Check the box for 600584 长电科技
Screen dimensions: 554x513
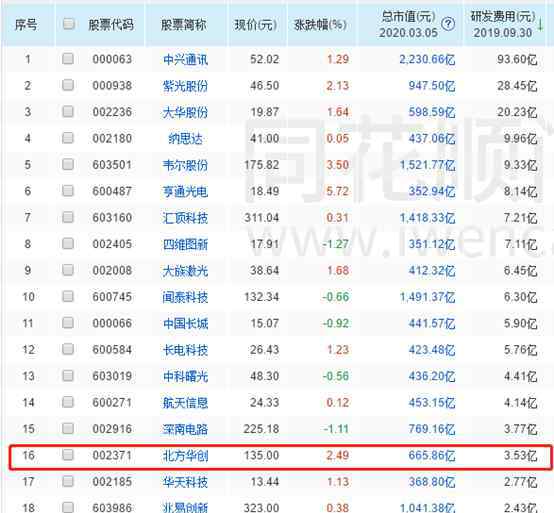67,349
